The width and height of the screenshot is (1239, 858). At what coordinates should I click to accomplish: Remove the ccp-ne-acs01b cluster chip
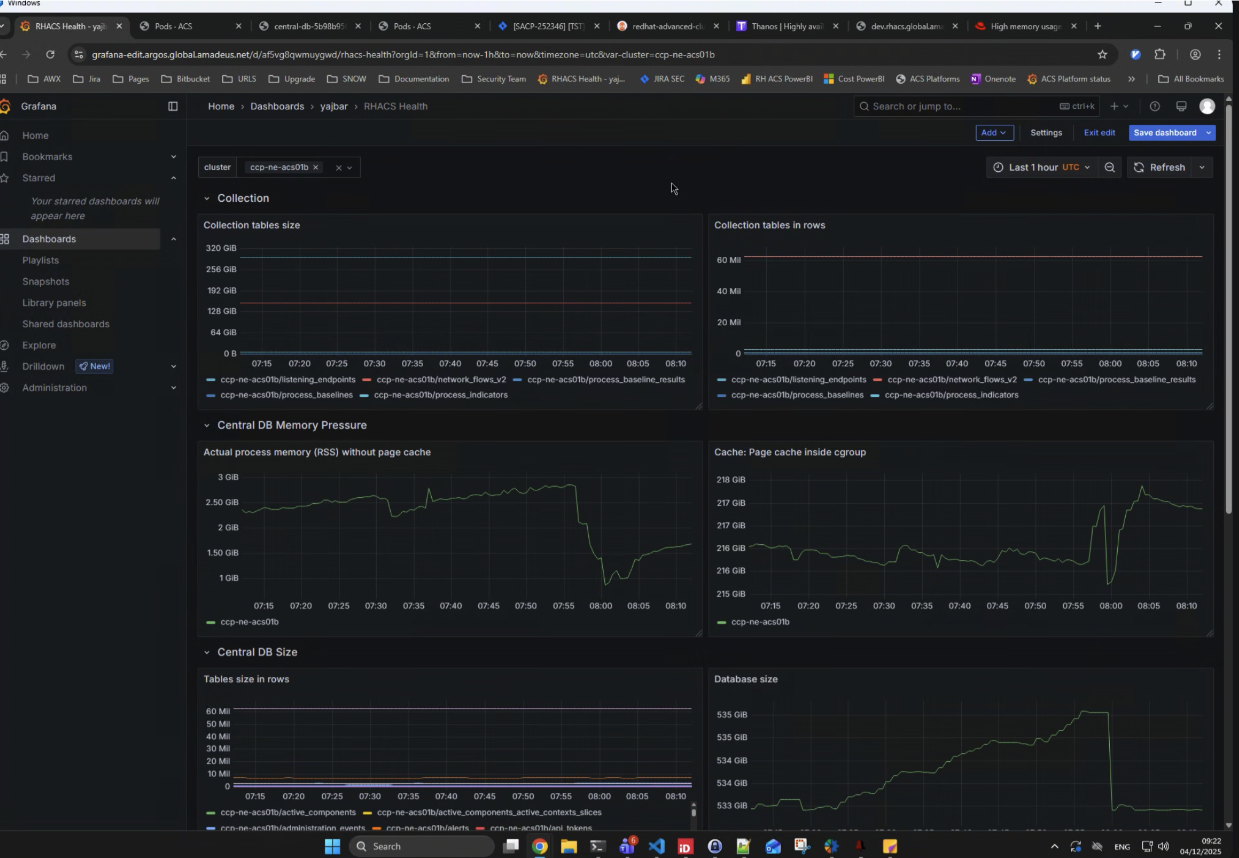click(x=315, y=168)
